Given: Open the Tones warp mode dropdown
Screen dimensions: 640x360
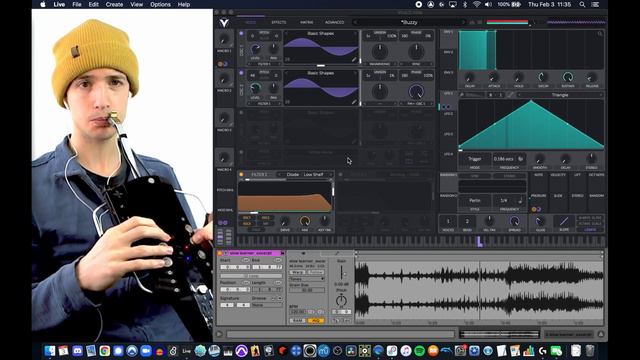Looking at the screenshot, I should [x=307, y=279].
